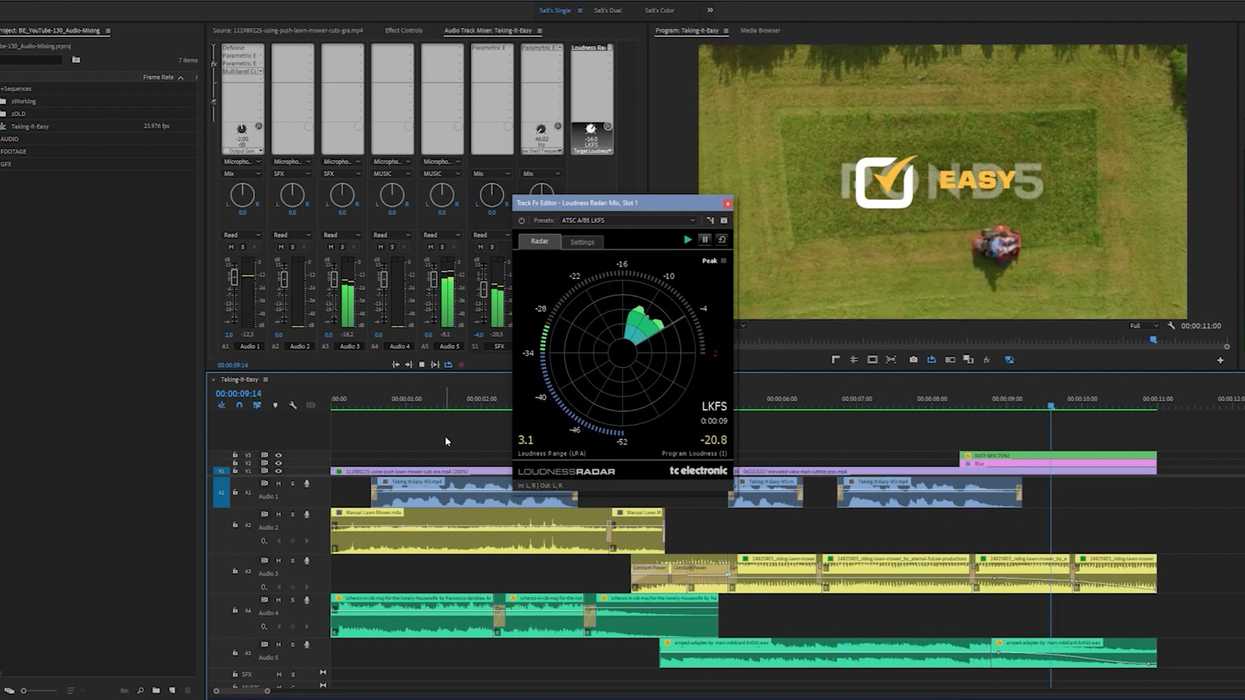1245x700 pixels.
Task: Click the A1 source patching indicator
Action: click(x=221, y=492)
